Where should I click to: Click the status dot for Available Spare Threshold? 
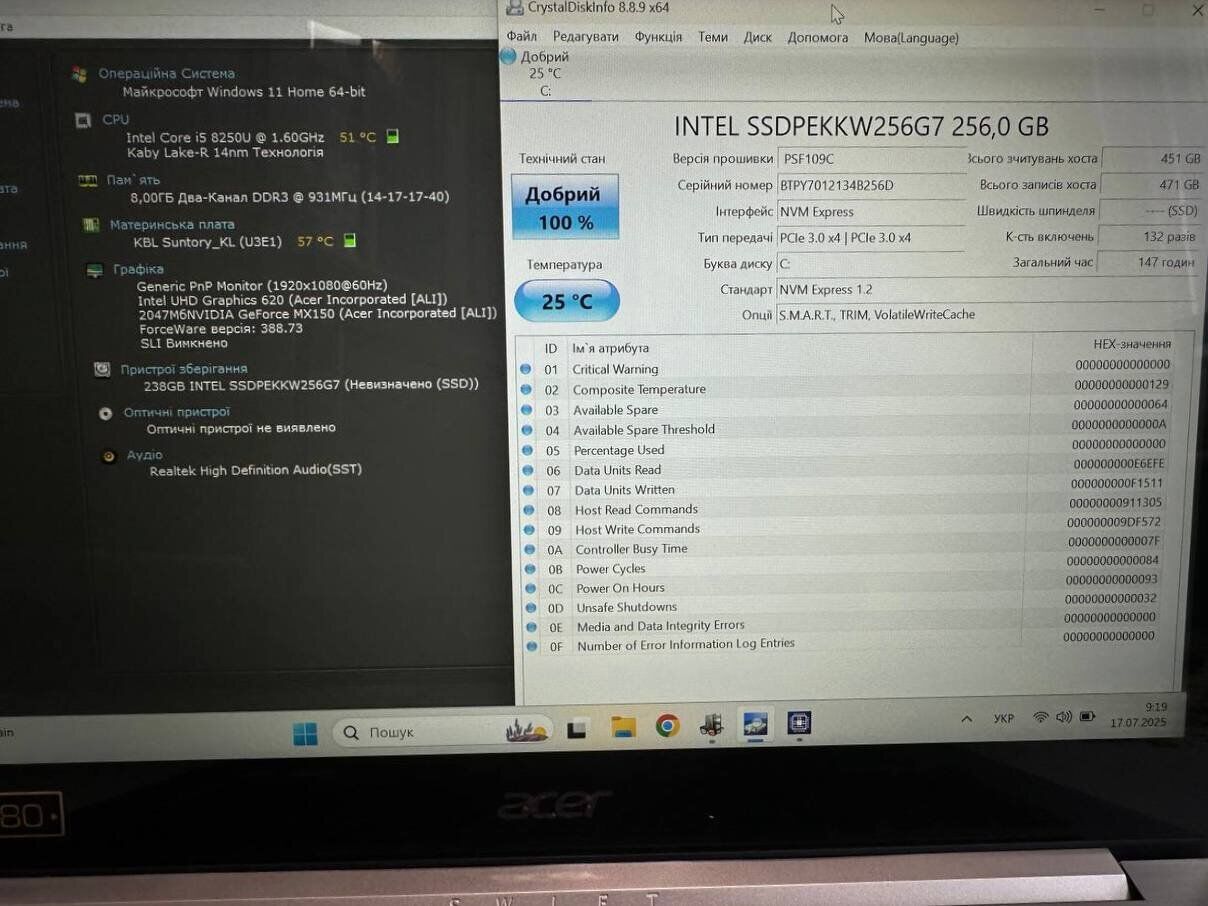point(526,430)
